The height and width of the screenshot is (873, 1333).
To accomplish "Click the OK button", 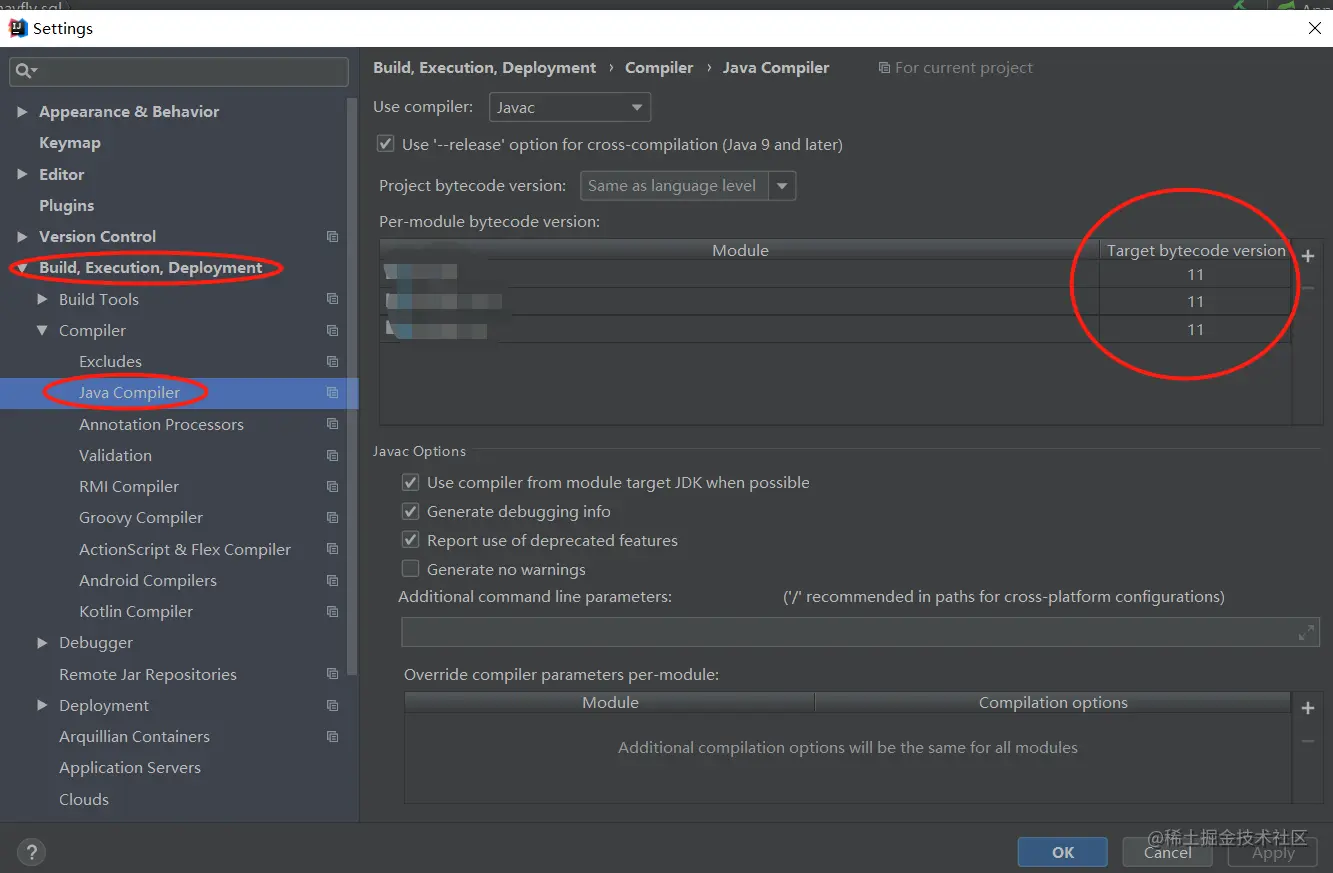I will point(1062,852).
